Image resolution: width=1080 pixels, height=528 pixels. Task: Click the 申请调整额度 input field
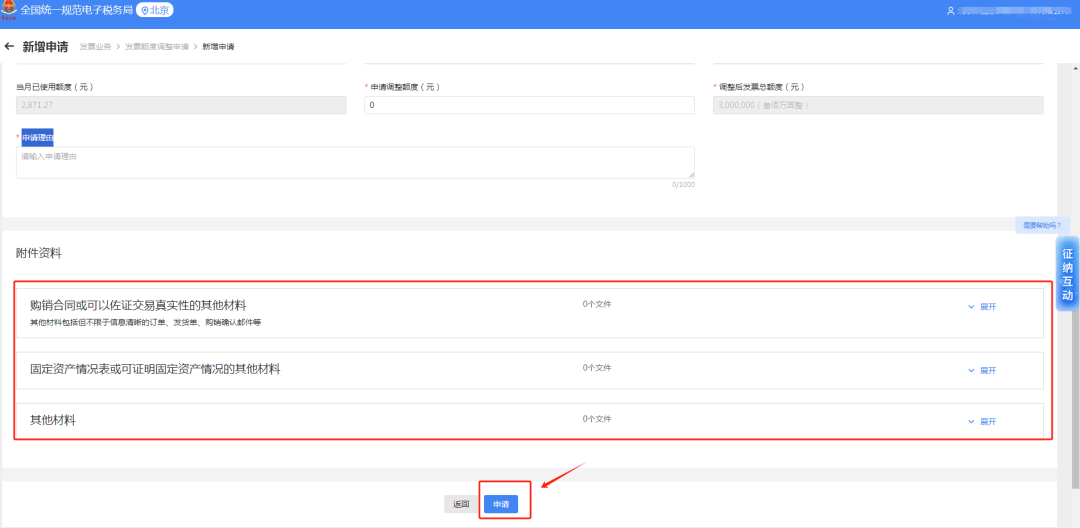pos(529,105)
